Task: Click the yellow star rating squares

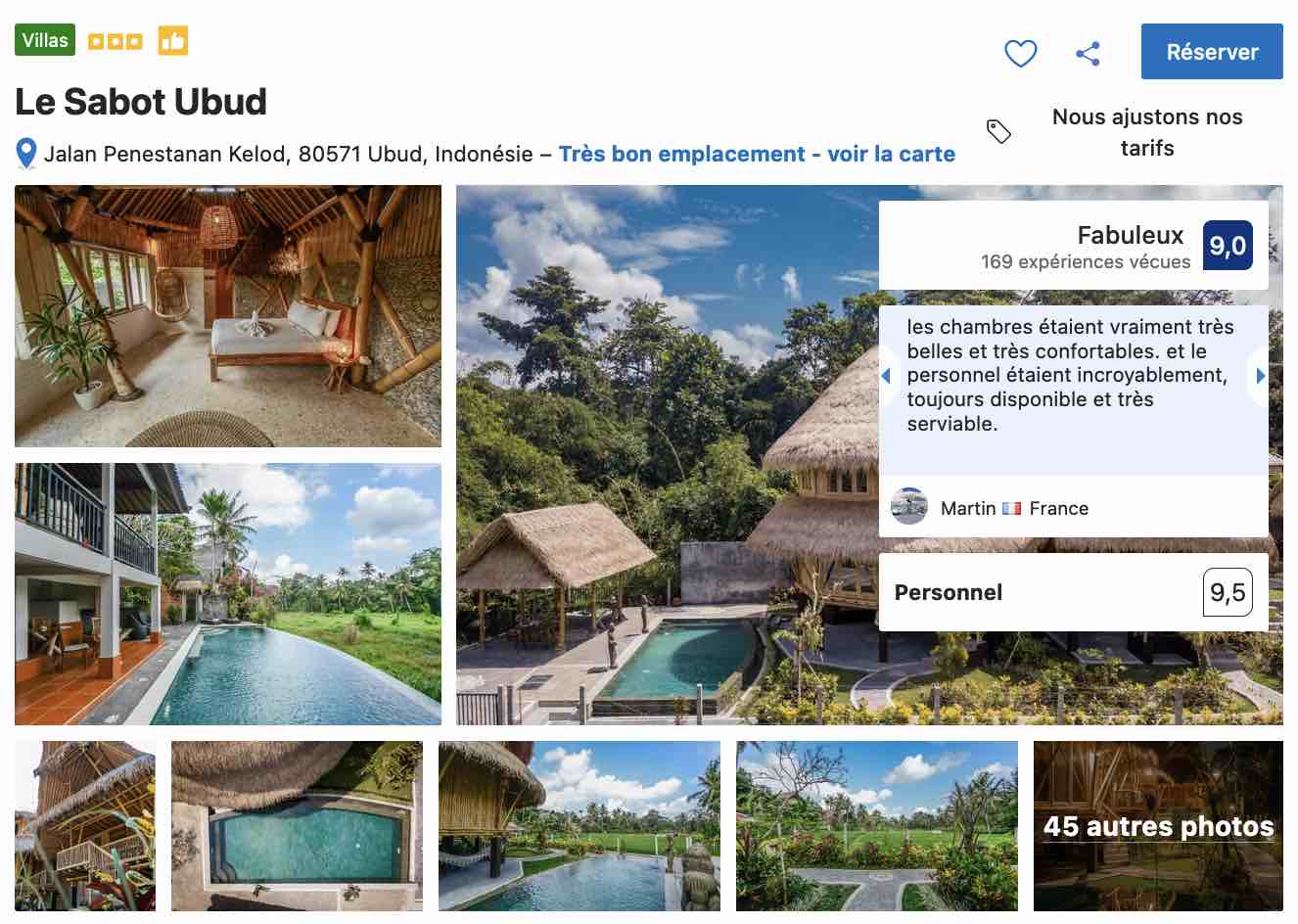Action: [115, 41]
